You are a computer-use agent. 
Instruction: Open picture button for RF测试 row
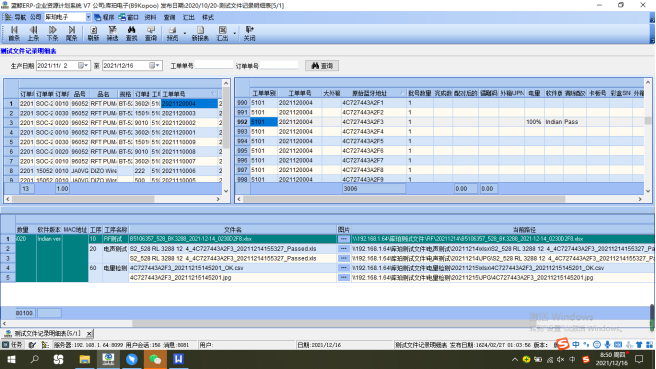click(x=343, y=239)
